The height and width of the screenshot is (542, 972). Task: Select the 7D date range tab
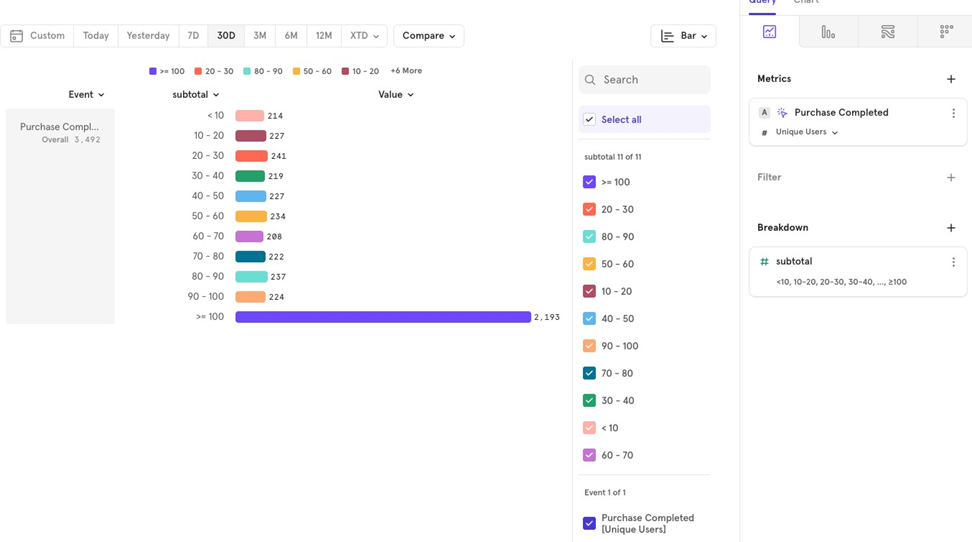pos(193,36)
